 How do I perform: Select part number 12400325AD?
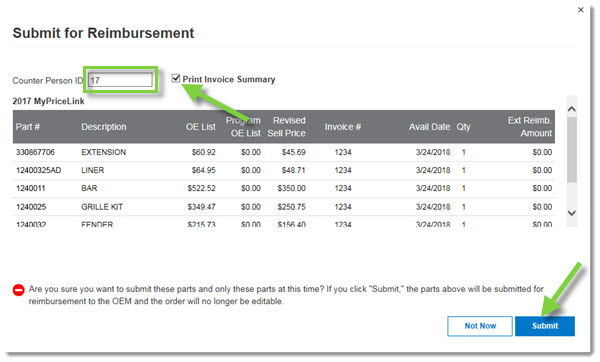pos(38,170)
